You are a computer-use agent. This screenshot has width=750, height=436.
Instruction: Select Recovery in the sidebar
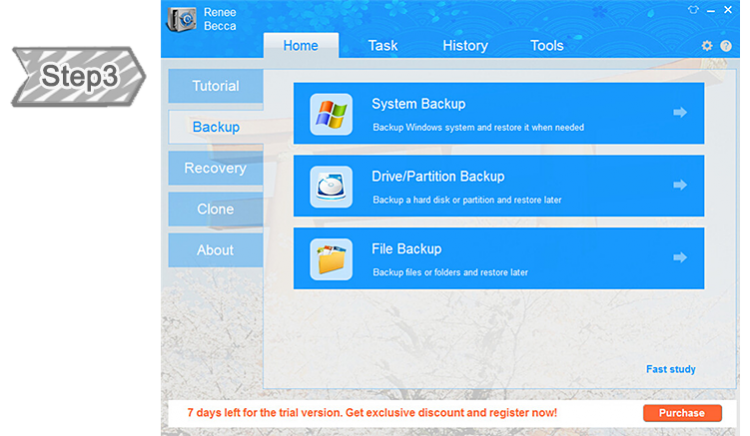[x=215, y=168]
